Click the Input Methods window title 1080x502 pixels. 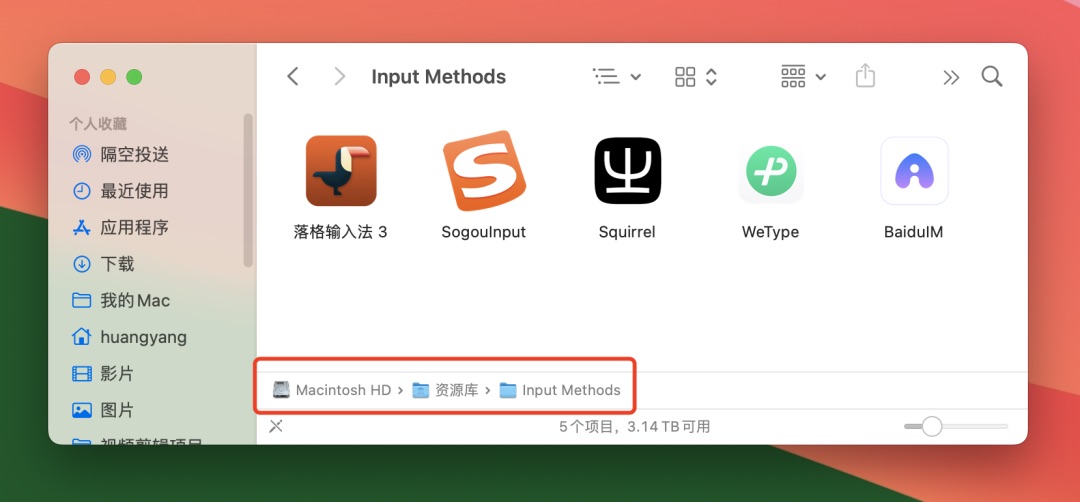[439, 76]
